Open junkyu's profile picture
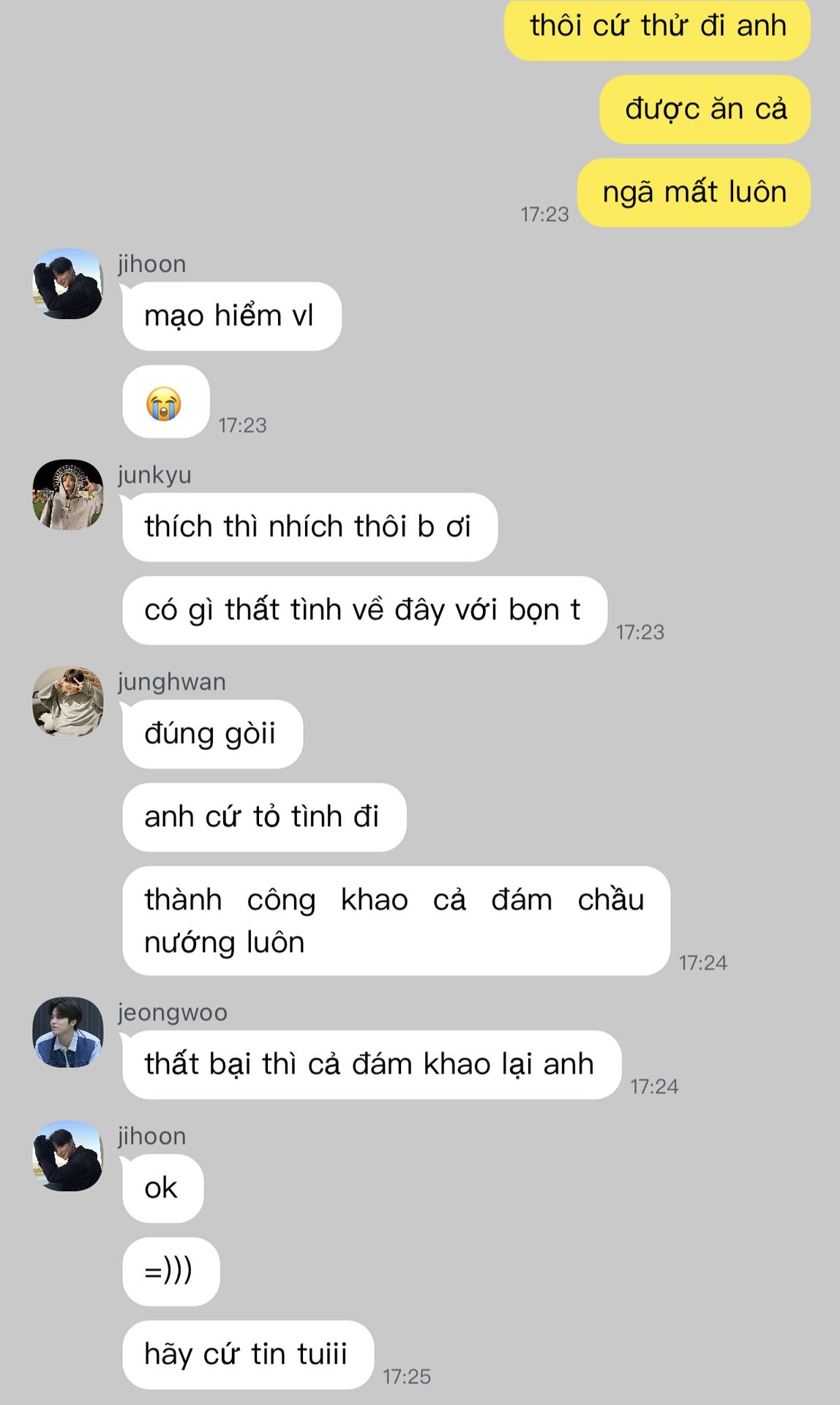 68,495
